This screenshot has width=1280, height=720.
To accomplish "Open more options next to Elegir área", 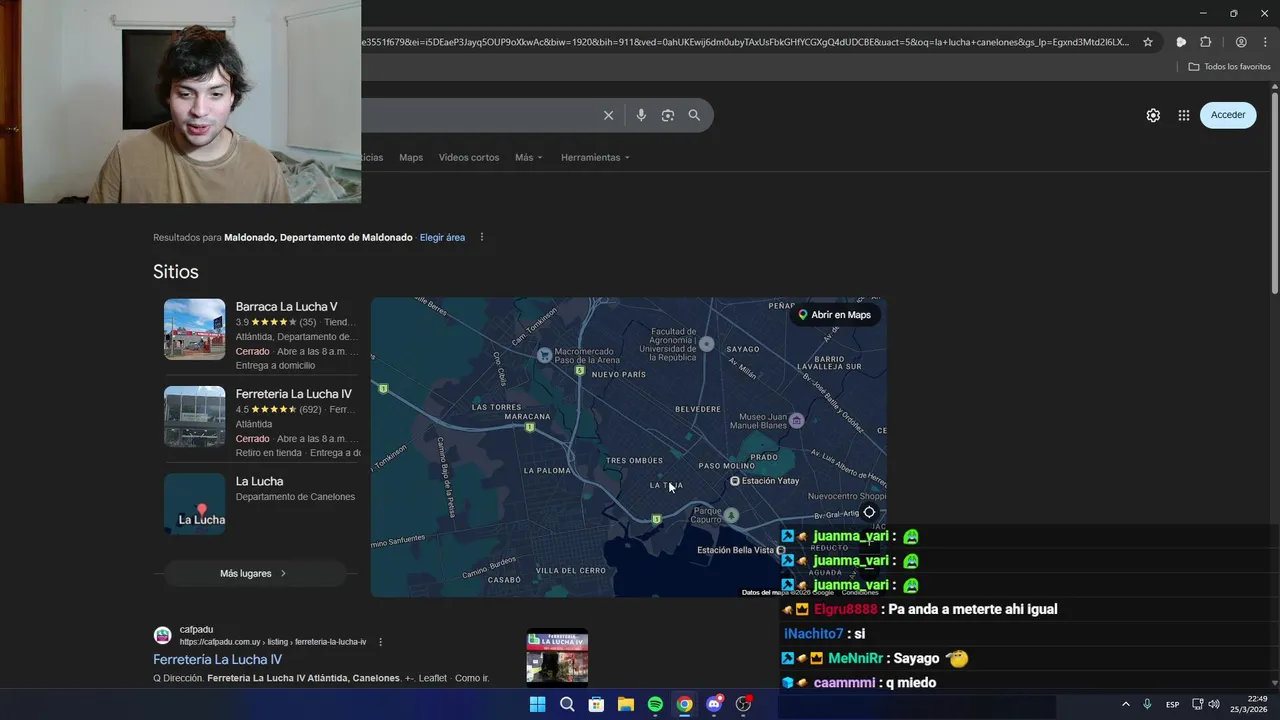I will [482, 237].
